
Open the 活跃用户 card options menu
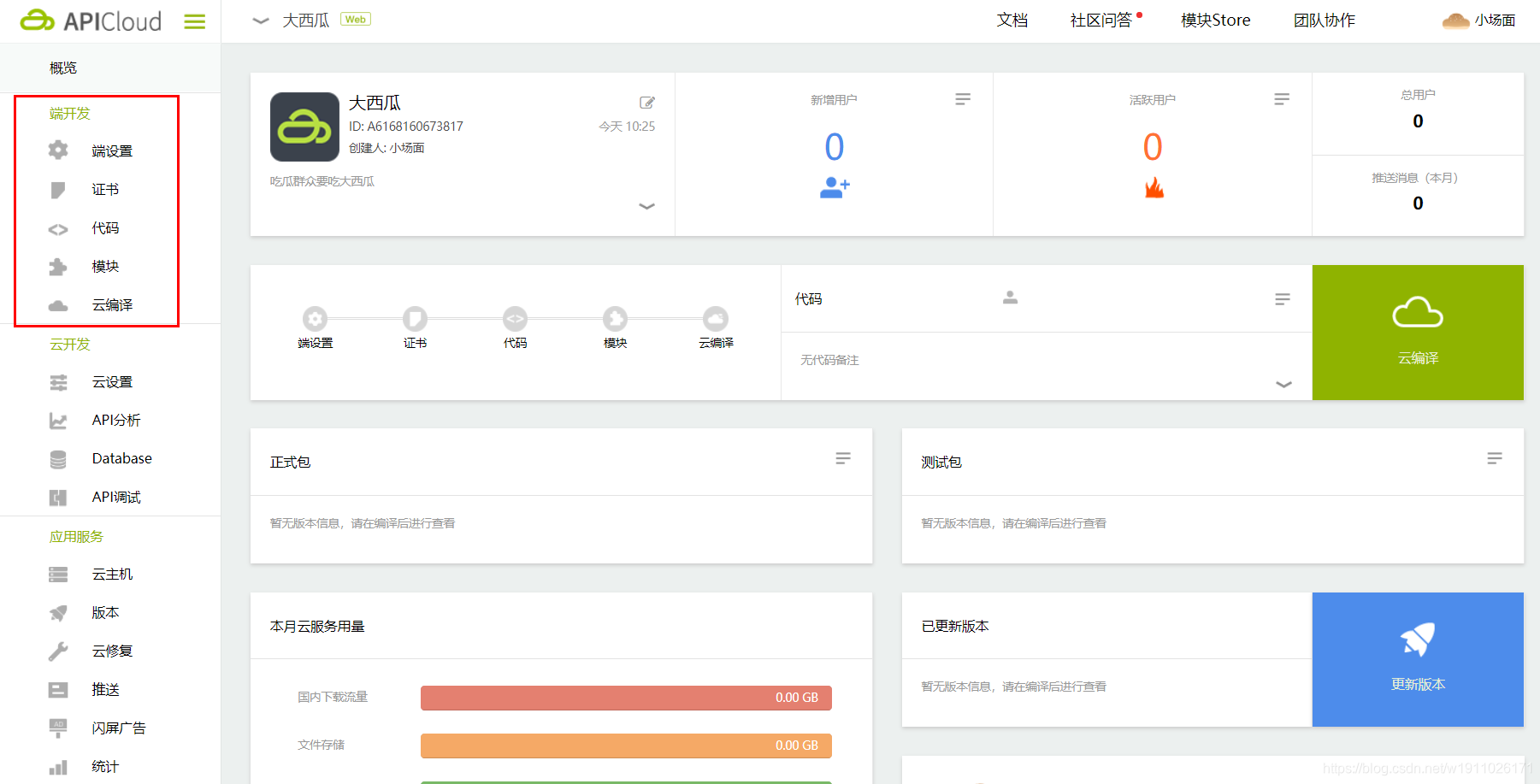(1282, 99)
